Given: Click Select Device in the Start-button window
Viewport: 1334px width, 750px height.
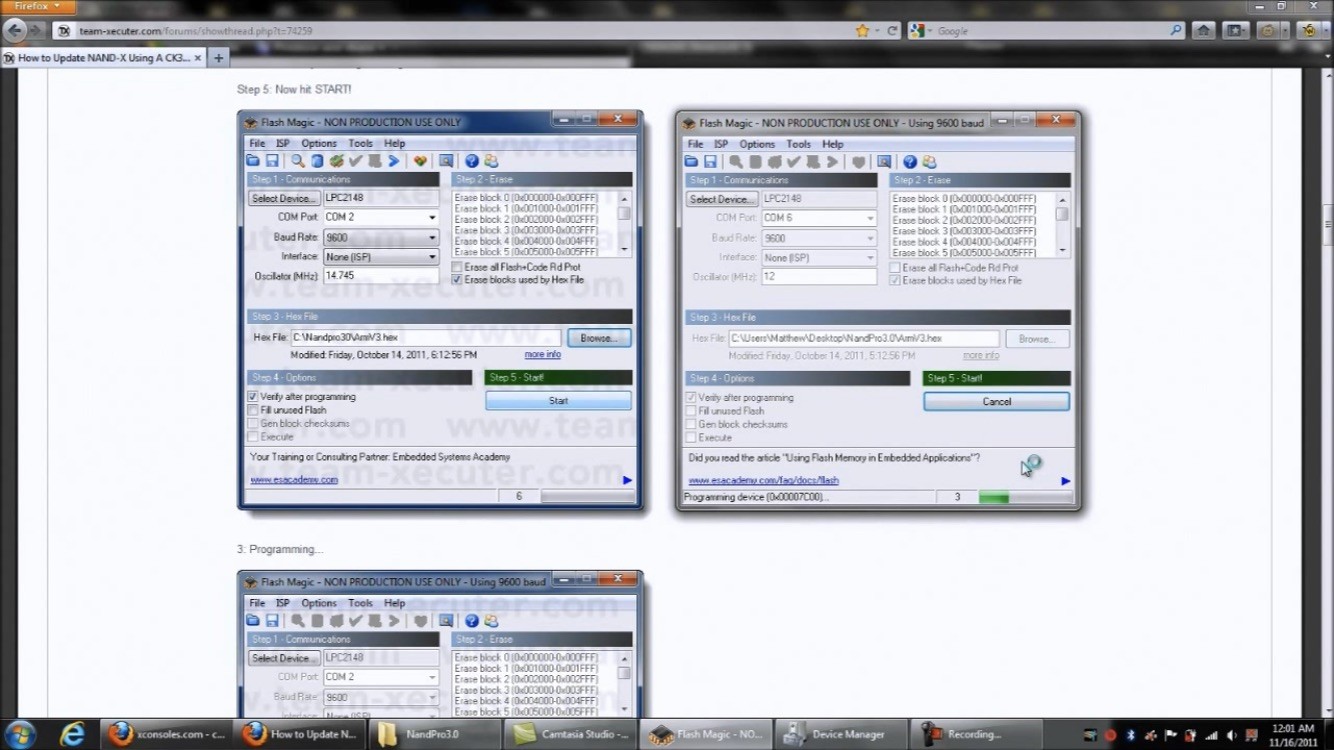Looking at the screenshot, I should coord(285,198).
